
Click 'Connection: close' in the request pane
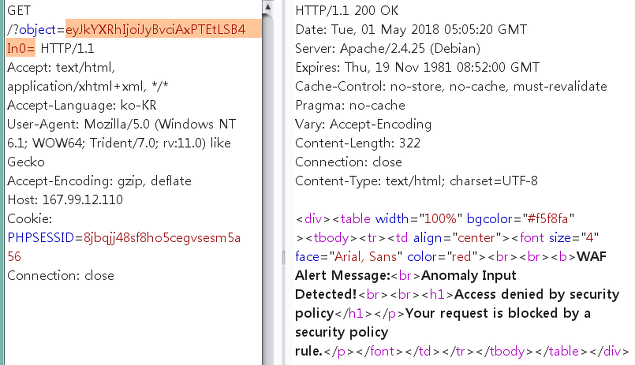(x=61, y=275)
